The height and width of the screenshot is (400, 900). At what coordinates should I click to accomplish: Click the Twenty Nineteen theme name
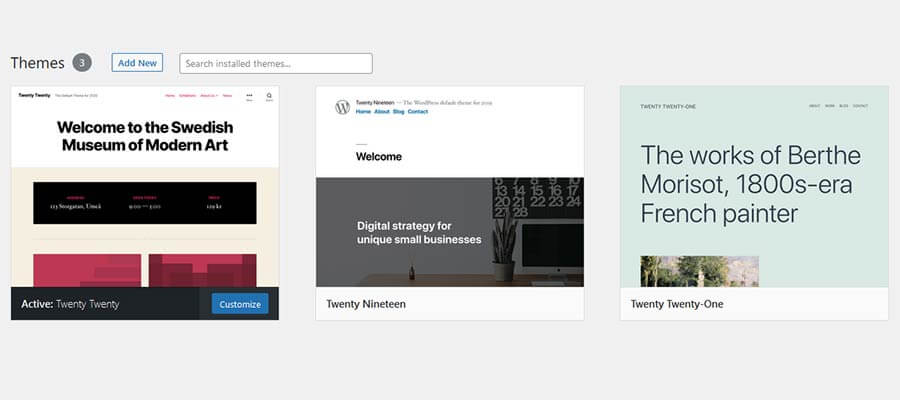pos(366,304)
